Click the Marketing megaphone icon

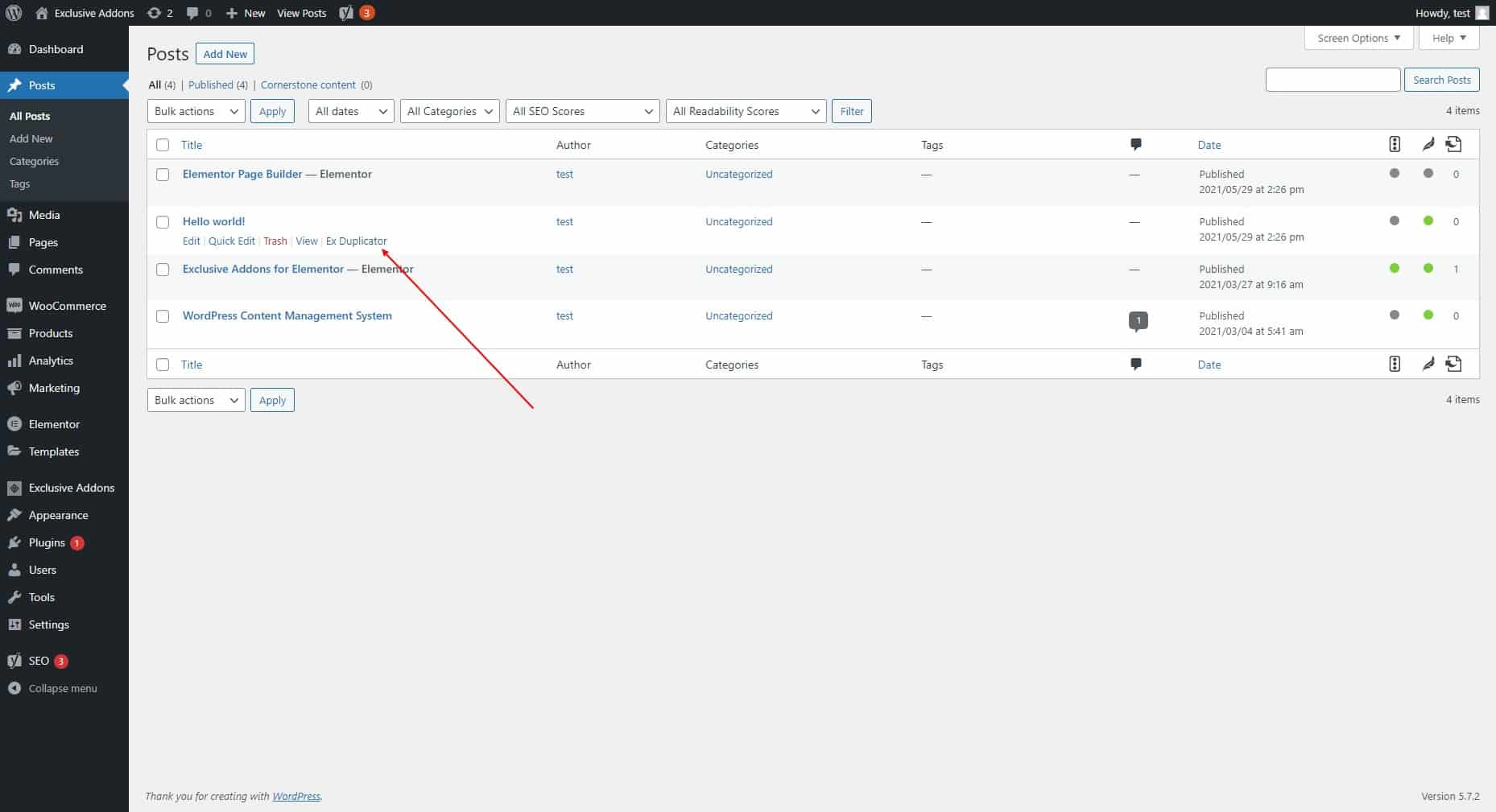coord(14,388)
